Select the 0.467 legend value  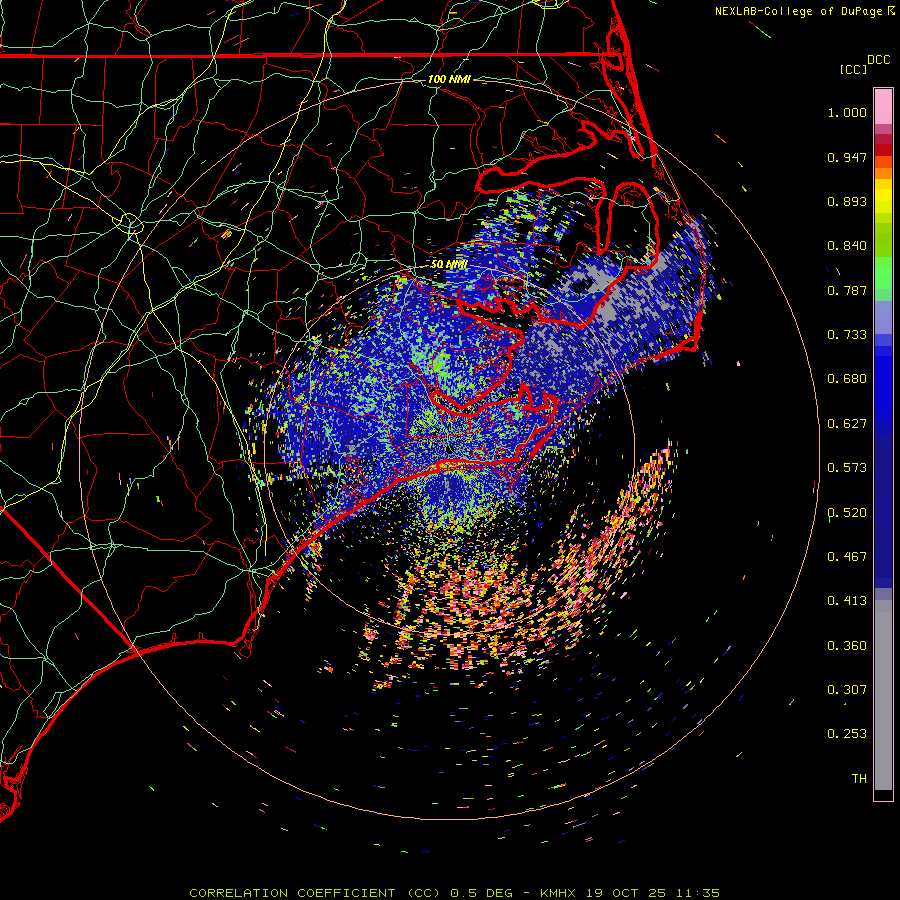coord(847,557)
